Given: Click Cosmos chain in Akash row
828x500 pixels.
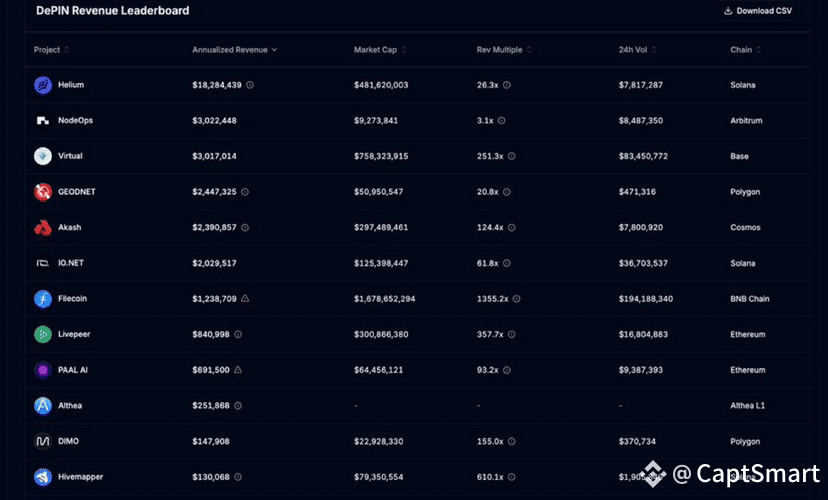Looking at the screenshot, I should [x=745, y=228].
